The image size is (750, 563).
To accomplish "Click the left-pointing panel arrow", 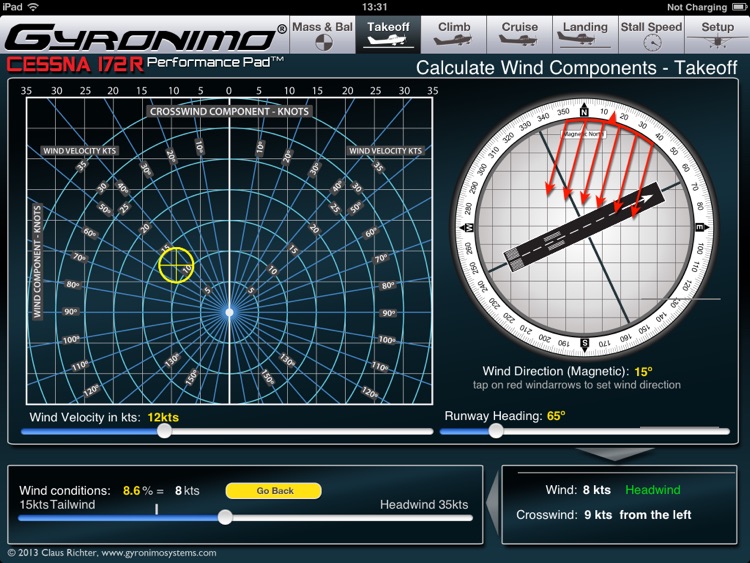I will point(492,502).
